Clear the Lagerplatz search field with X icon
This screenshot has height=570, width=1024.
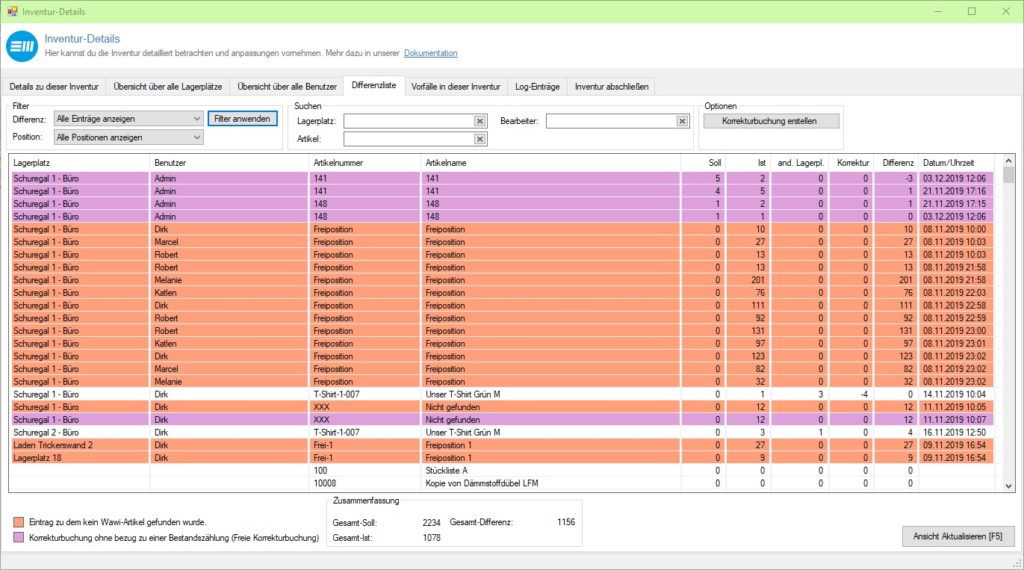tap(480, 121)
